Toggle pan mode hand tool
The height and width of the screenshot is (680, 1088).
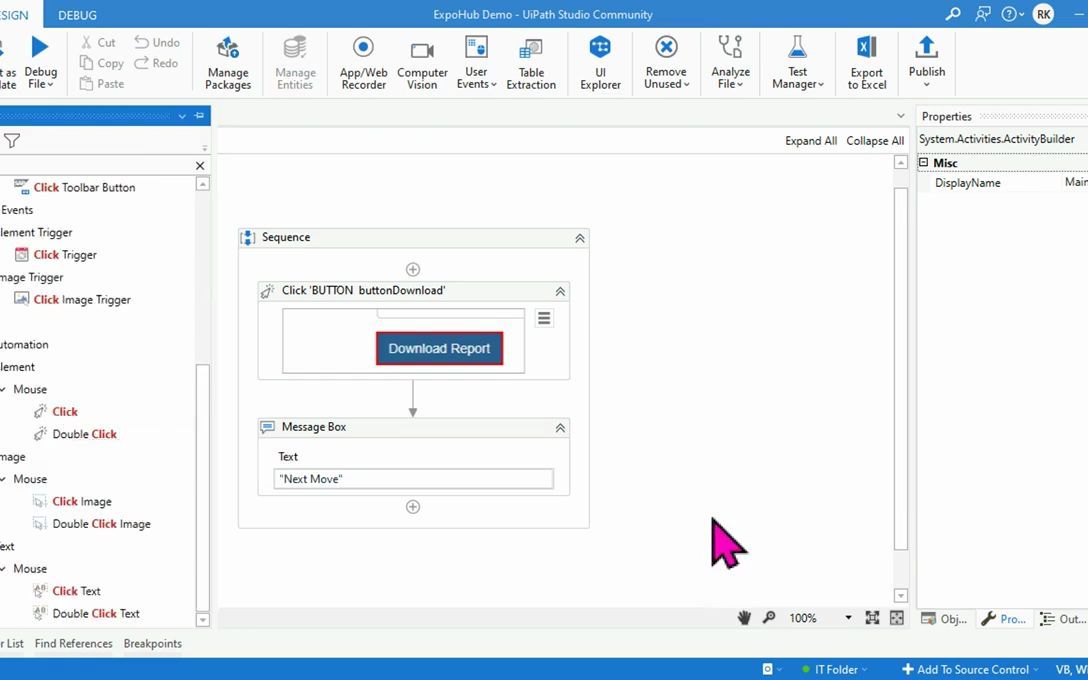(744, 618)
